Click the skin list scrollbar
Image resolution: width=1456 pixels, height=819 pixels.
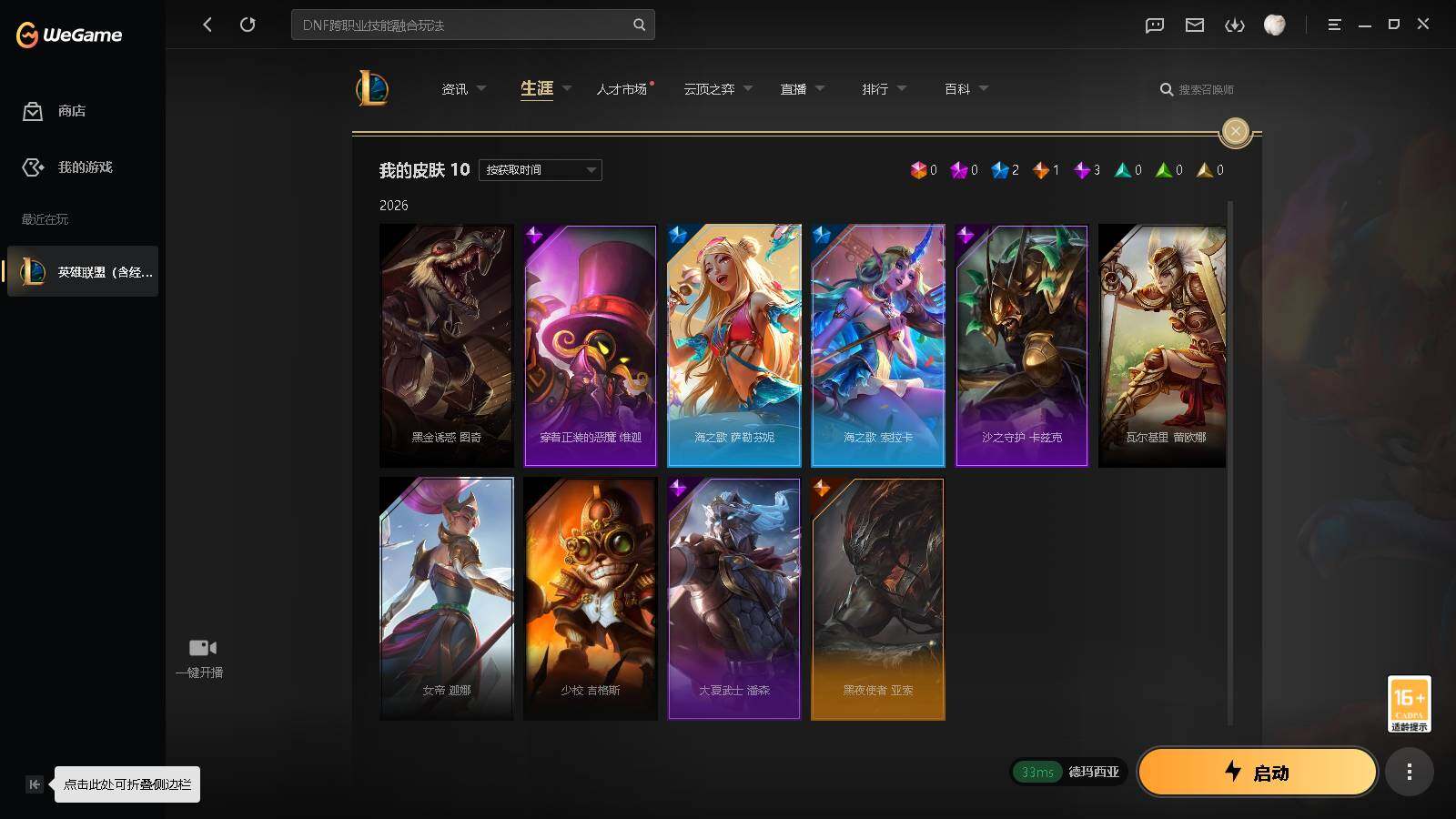click(1230, 462)
